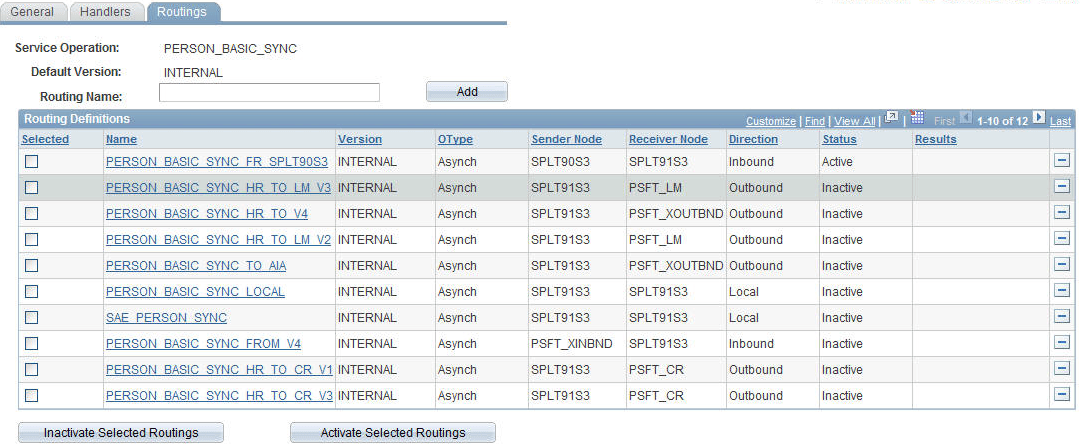Open PERSON_BASIC_SYNC_HR_TO_LM_V2 routing link
Viewport: 1080px width, 446px height.
click(x=218, y=240)
